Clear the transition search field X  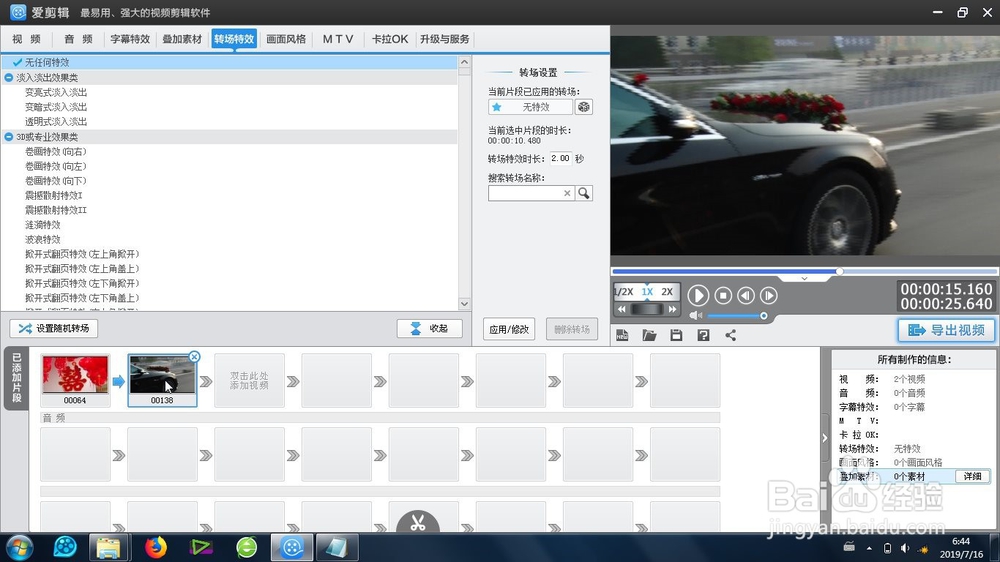click(567, 193)
